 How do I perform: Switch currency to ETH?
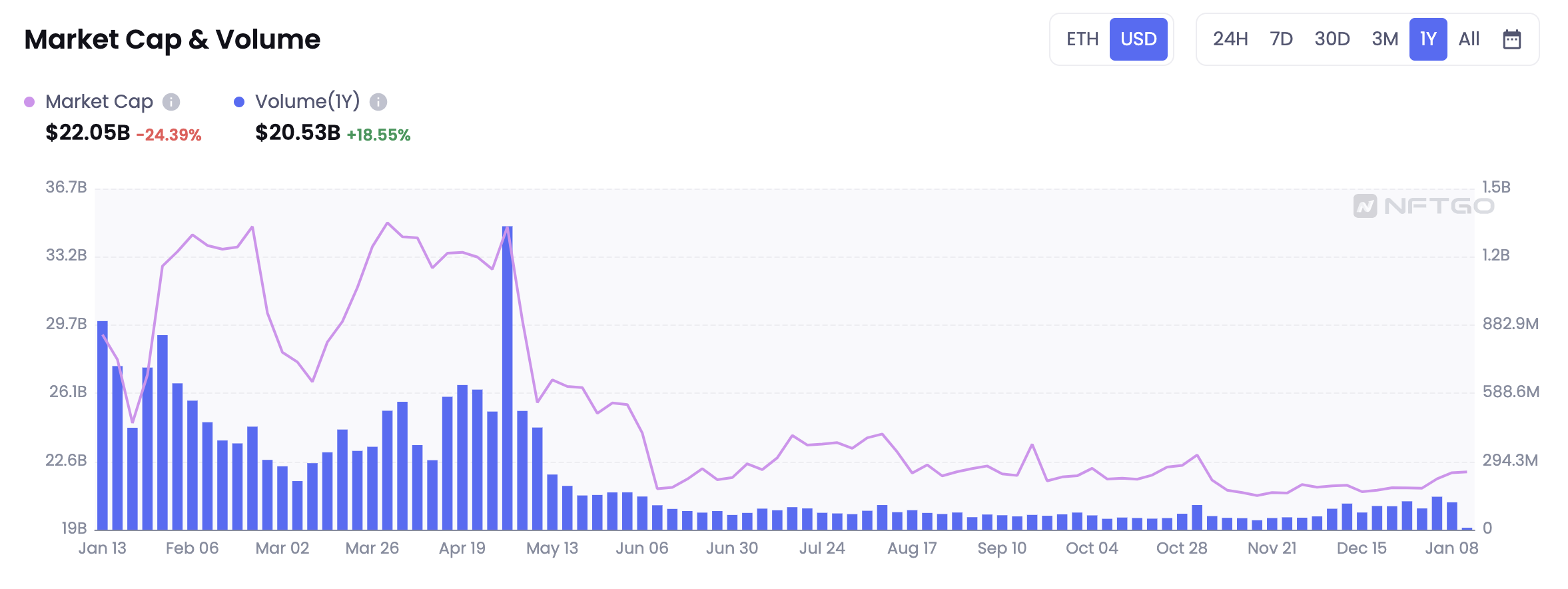pyautogui.click(x=1082, y=39)
